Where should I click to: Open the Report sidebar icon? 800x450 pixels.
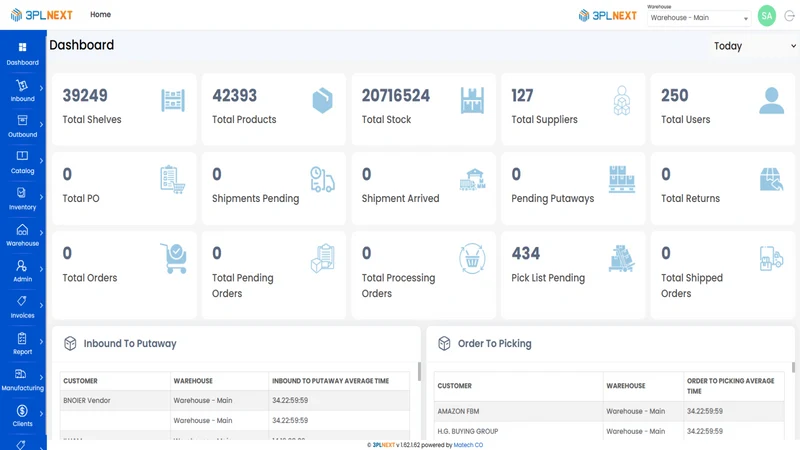coord(21,338)
